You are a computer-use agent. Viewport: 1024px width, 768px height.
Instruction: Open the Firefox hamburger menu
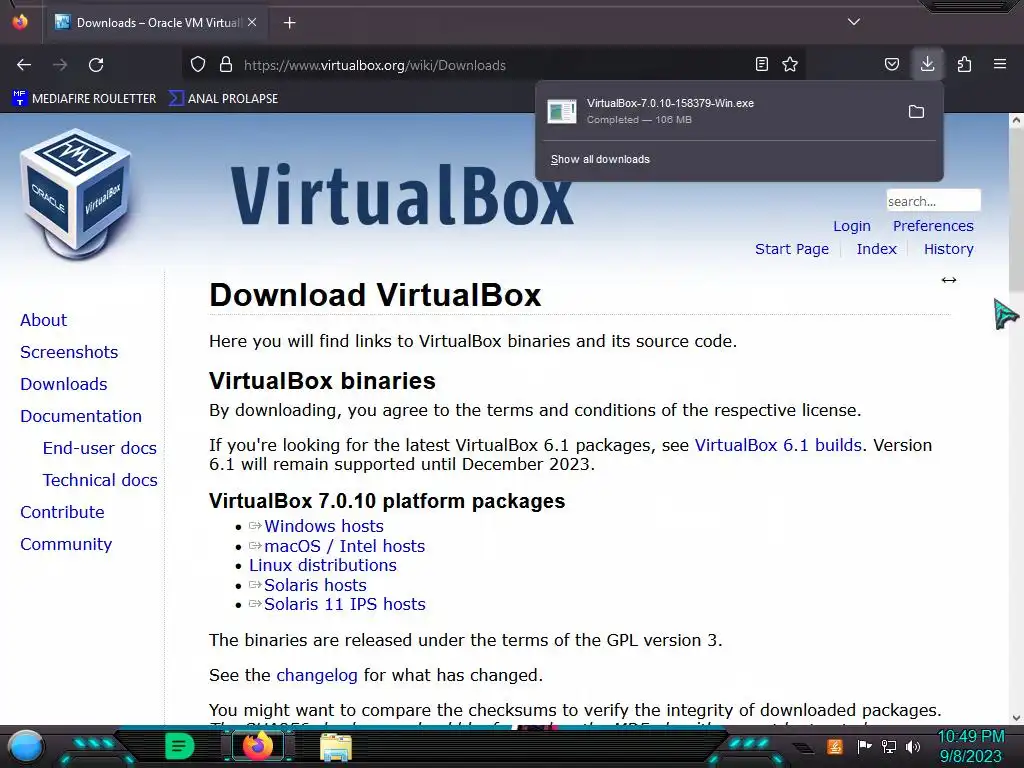1000,64
